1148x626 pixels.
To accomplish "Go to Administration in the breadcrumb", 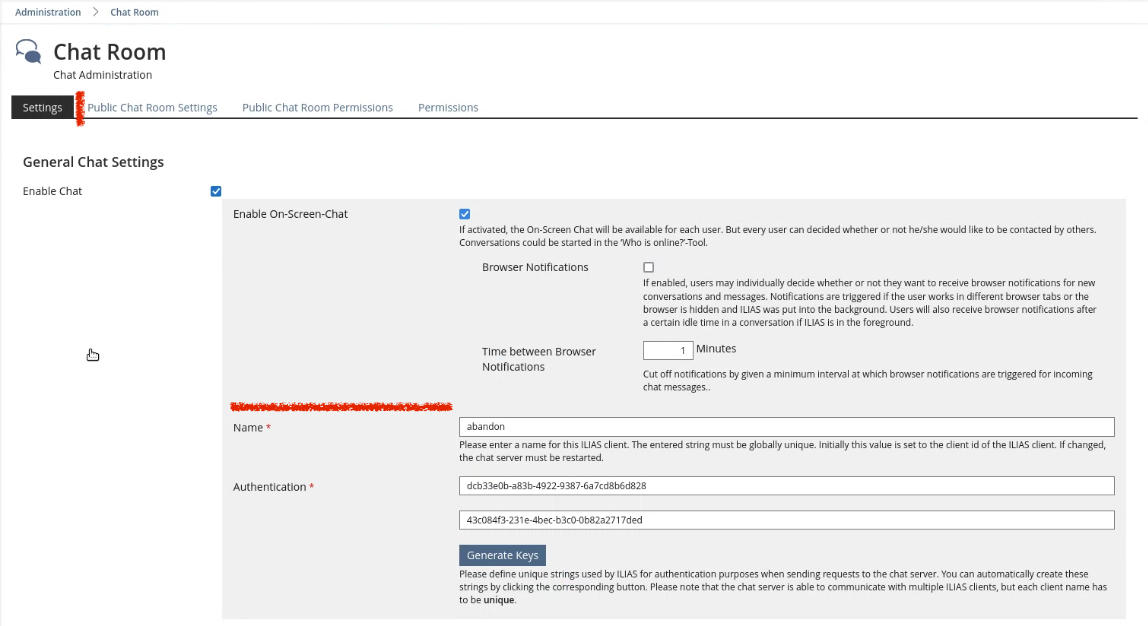I will [x=48, y=12].
